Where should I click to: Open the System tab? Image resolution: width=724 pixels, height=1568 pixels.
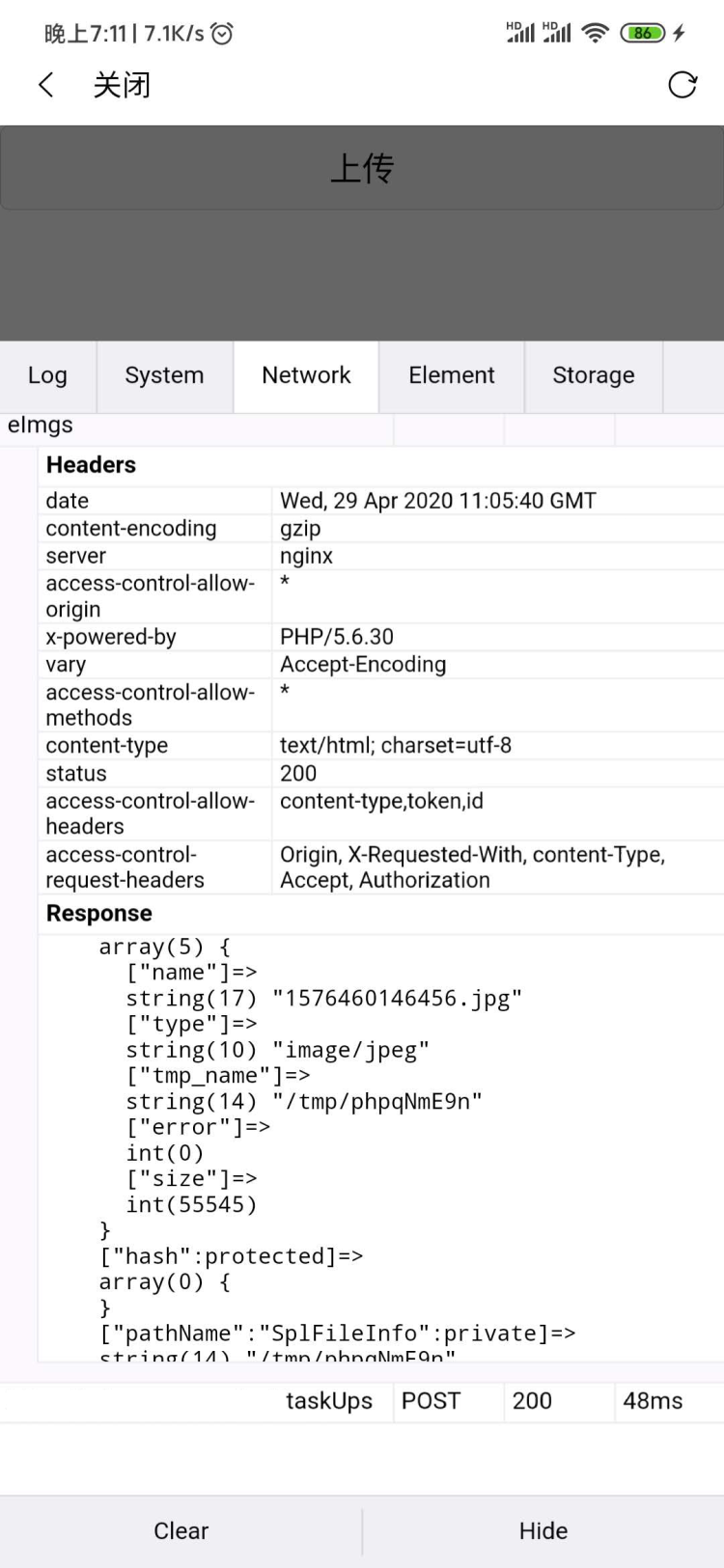(164, 375)
